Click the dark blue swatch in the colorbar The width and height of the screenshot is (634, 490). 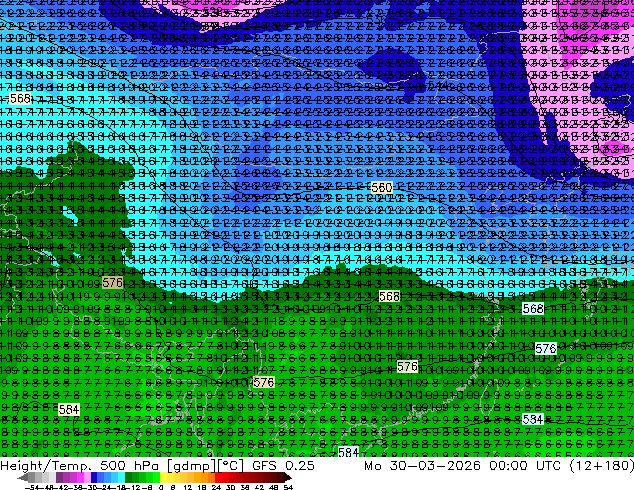94,477
